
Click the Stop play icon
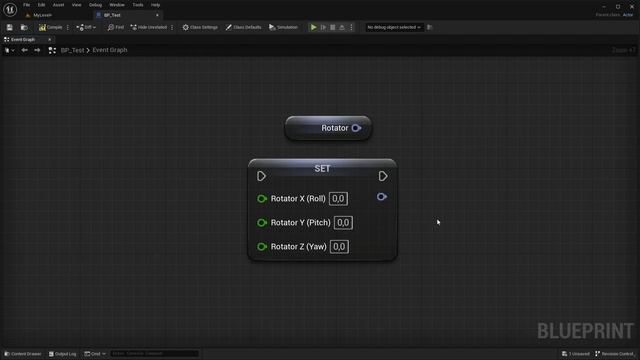tap(333, 27)
